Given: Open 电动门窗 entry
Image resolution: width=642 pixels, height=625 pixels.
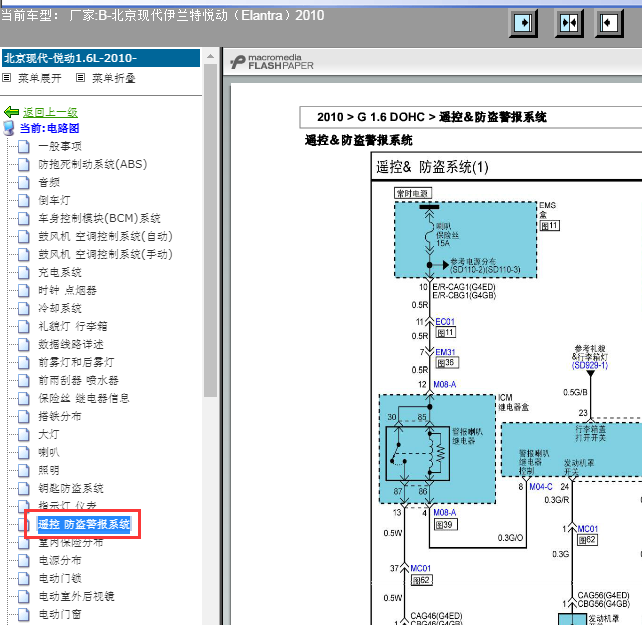Looking at the screenshot, I should point(60,614).
